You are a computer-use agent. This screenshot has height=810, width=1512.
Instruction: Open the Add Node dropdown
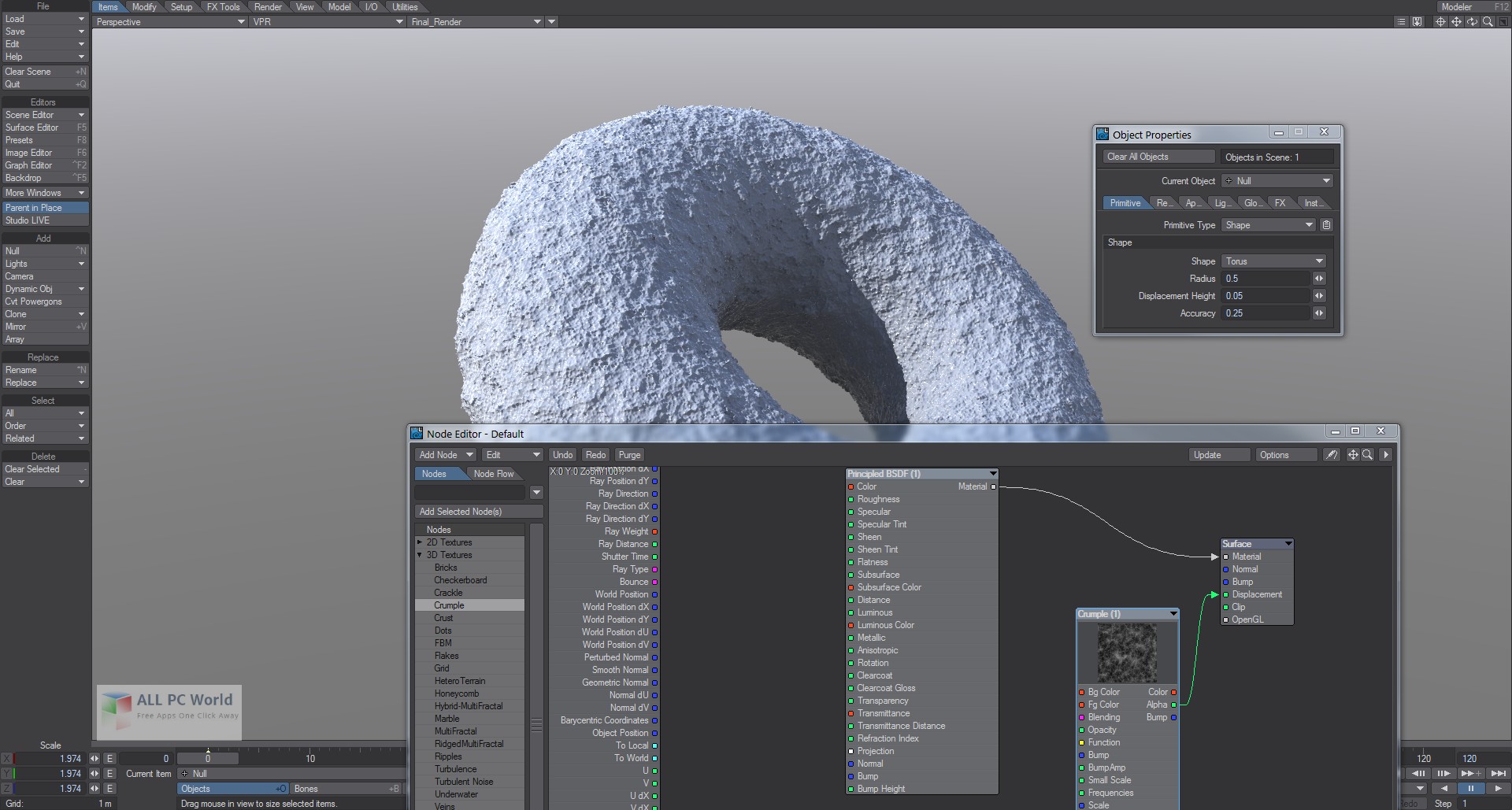[445, 455]
